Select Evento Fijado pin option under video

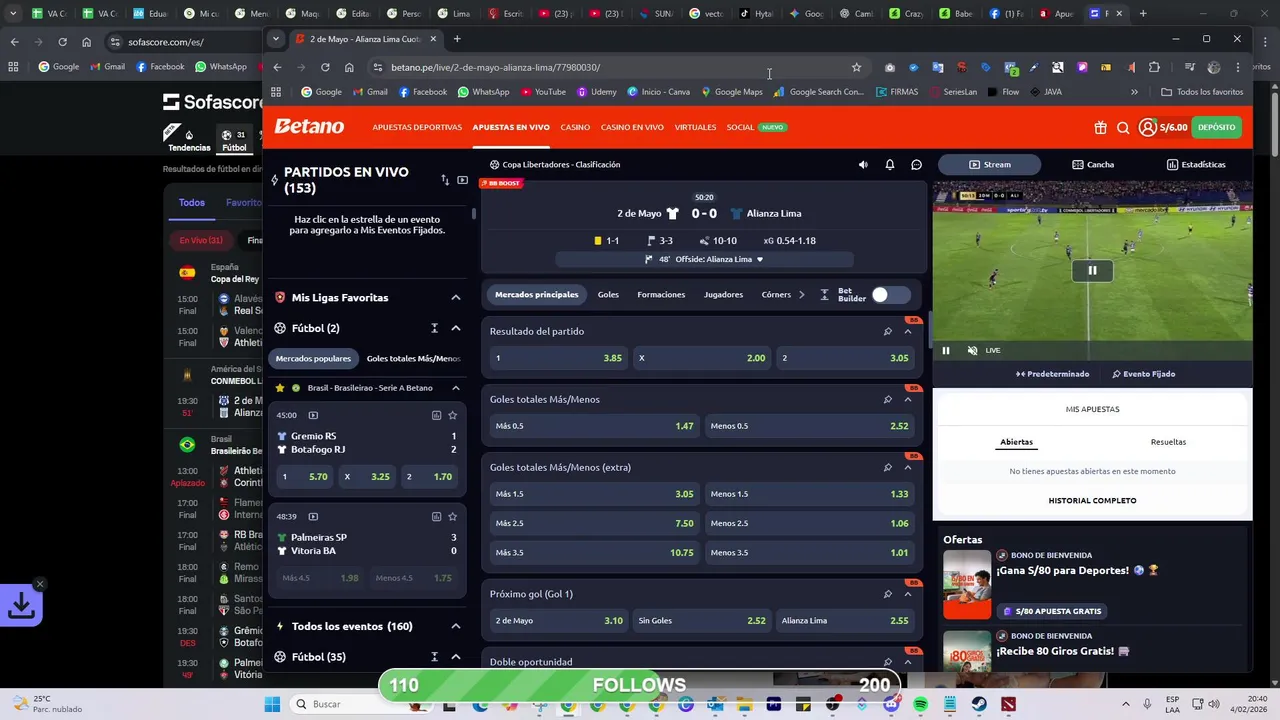[1143, 374]
